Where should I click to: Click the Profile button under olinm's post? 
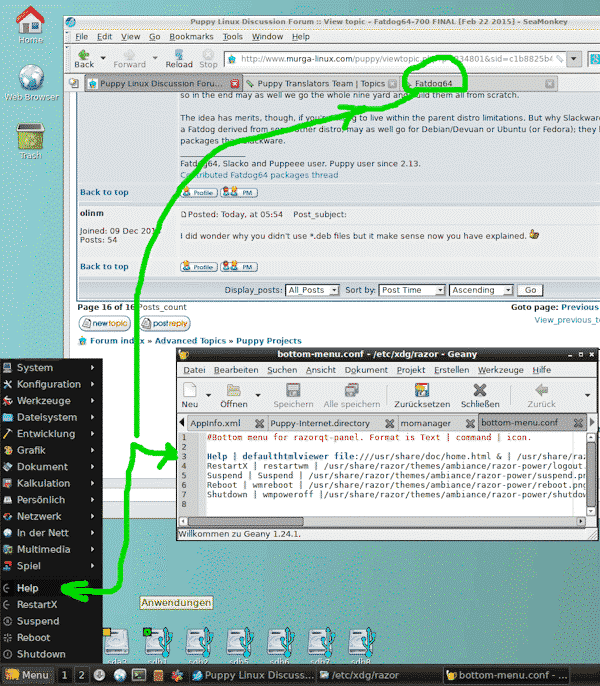(199, 266)
